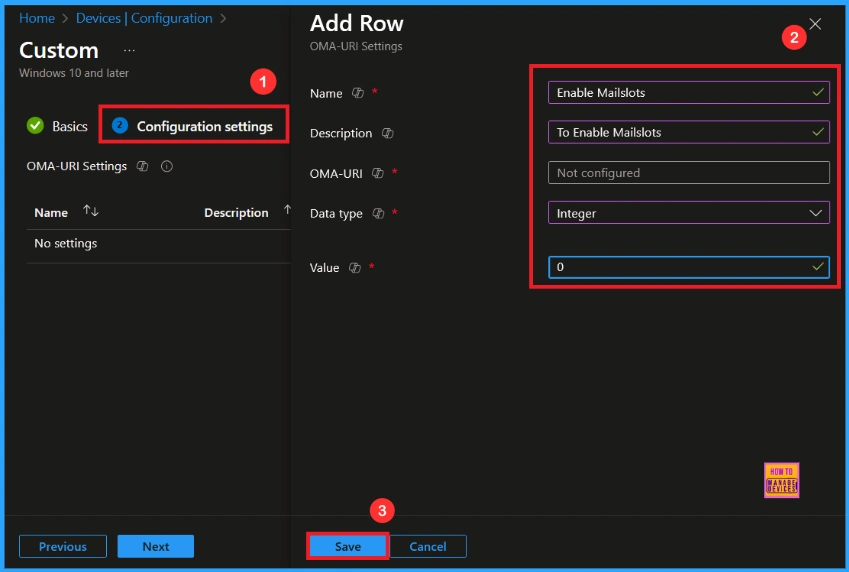Image resolution: width=849 pixels, height=572 pixels.
Task: Click the info icon beside Name label
Action: click(358, 93)
